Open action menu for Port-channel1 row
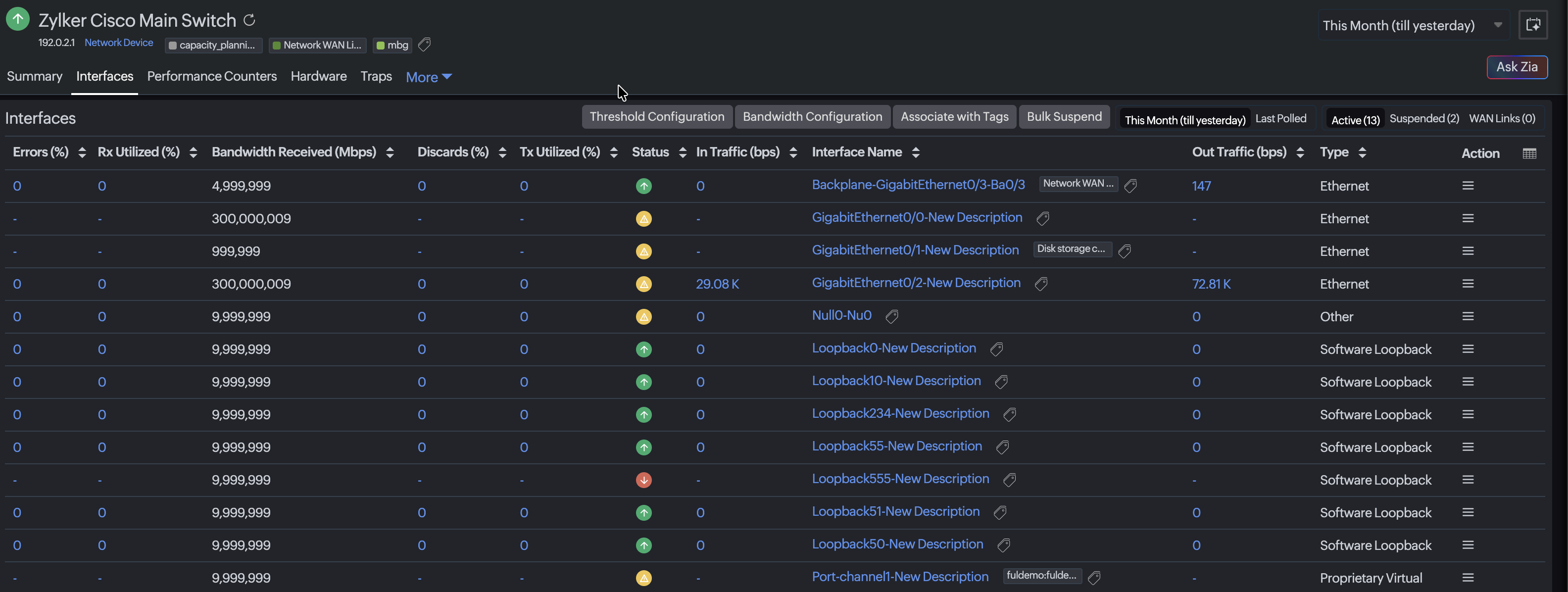The image size is (1568, 592). click(1468, 578)
